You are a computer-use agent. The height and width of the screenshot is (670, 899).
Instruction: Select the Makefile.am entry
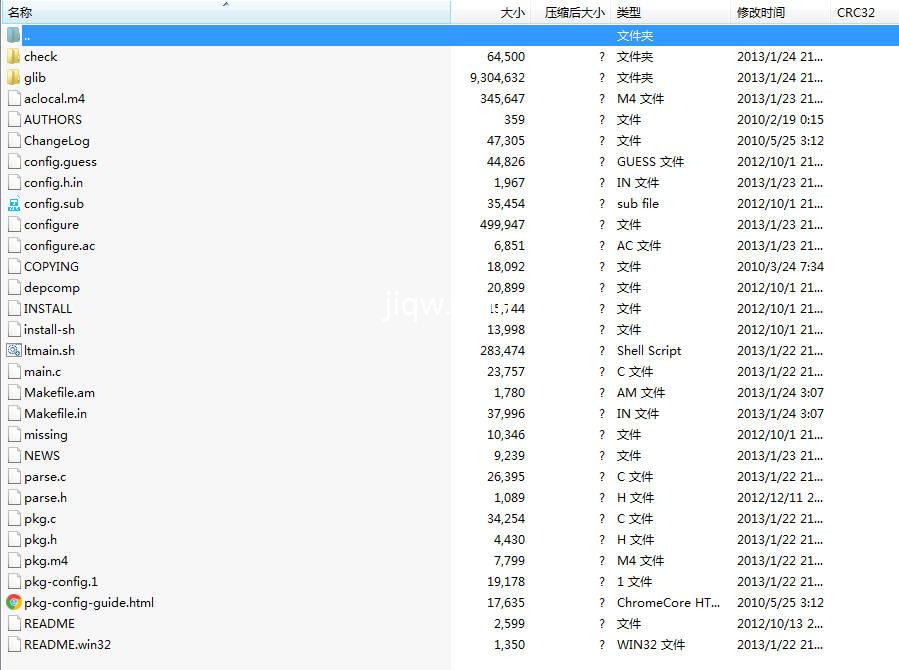[60, 392]
